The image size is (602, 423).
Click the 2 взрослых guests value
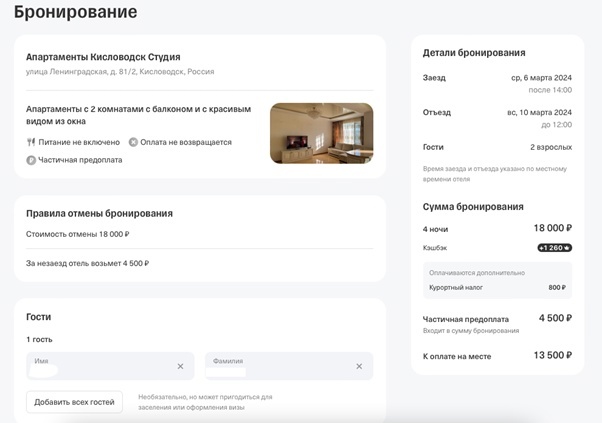coord(551,147)
